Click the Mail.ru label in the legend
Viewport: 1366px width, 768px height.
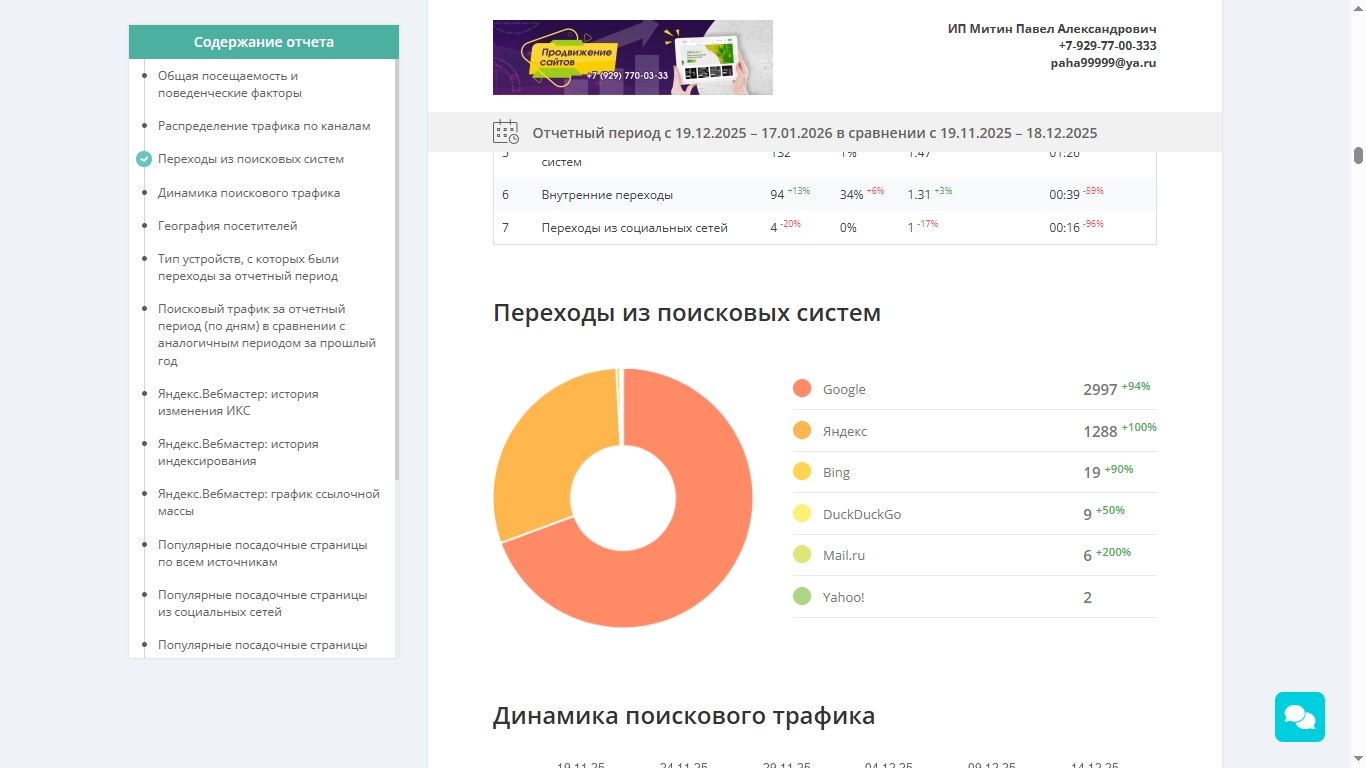844,555
